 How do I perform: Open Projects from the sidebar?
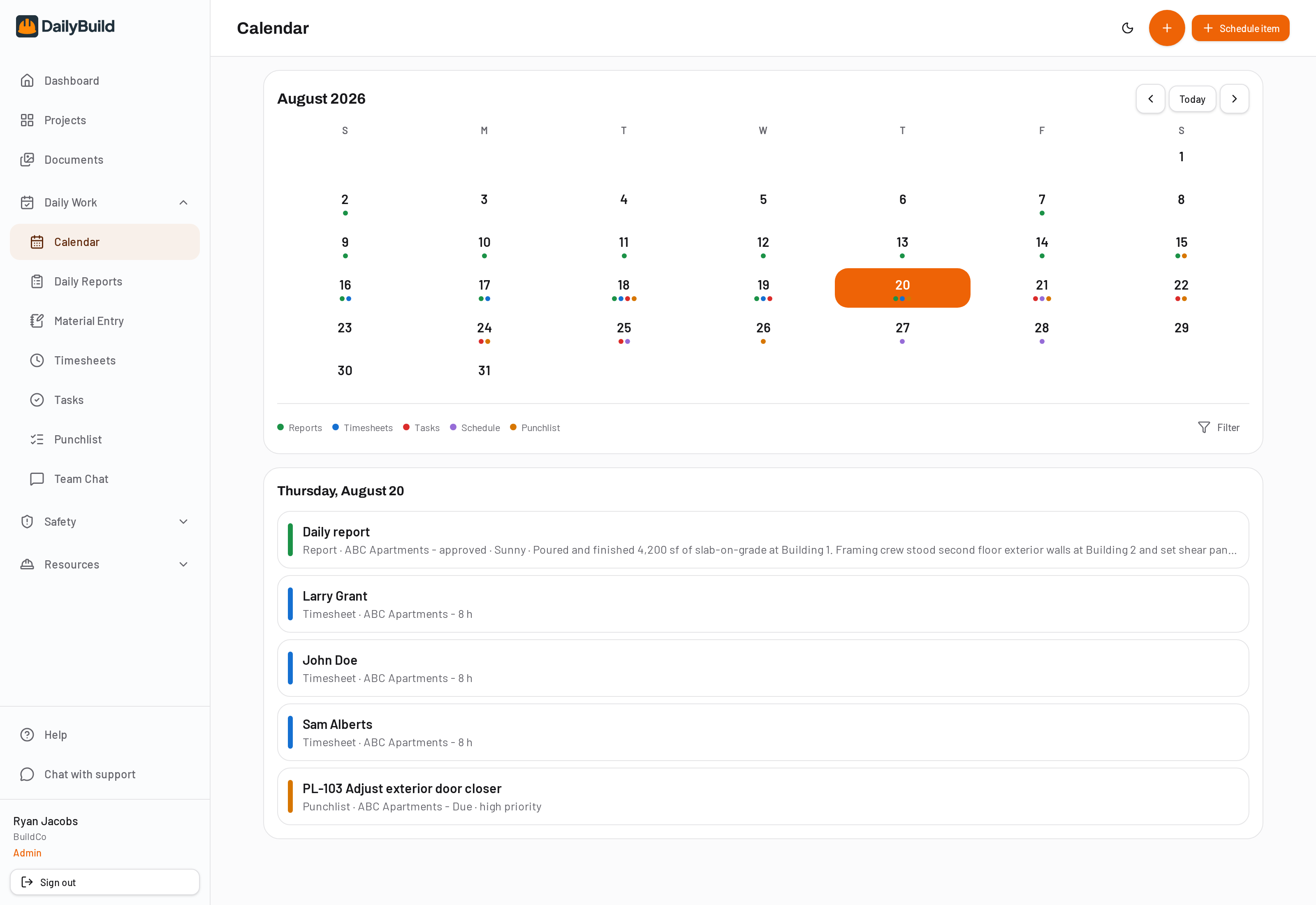pyautogui.click(x=105, y=120)
